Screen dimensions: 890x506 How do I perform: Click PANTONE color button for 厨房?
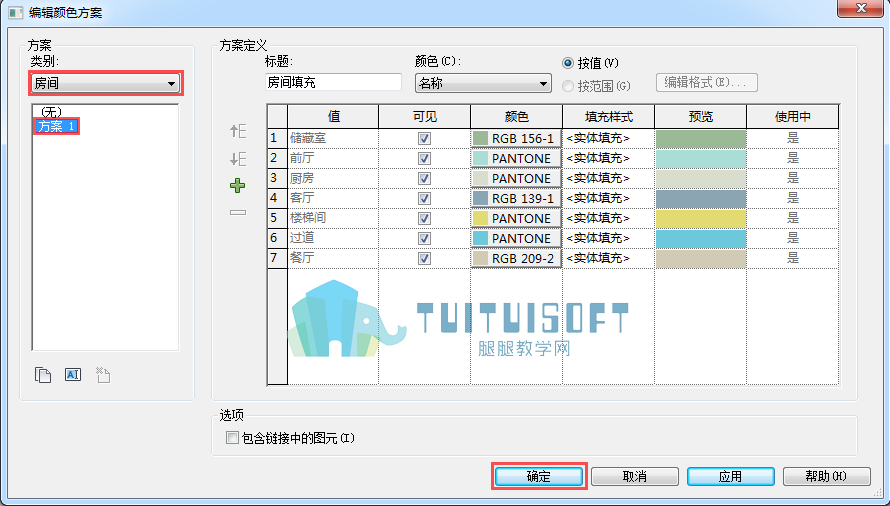[516, 178]
